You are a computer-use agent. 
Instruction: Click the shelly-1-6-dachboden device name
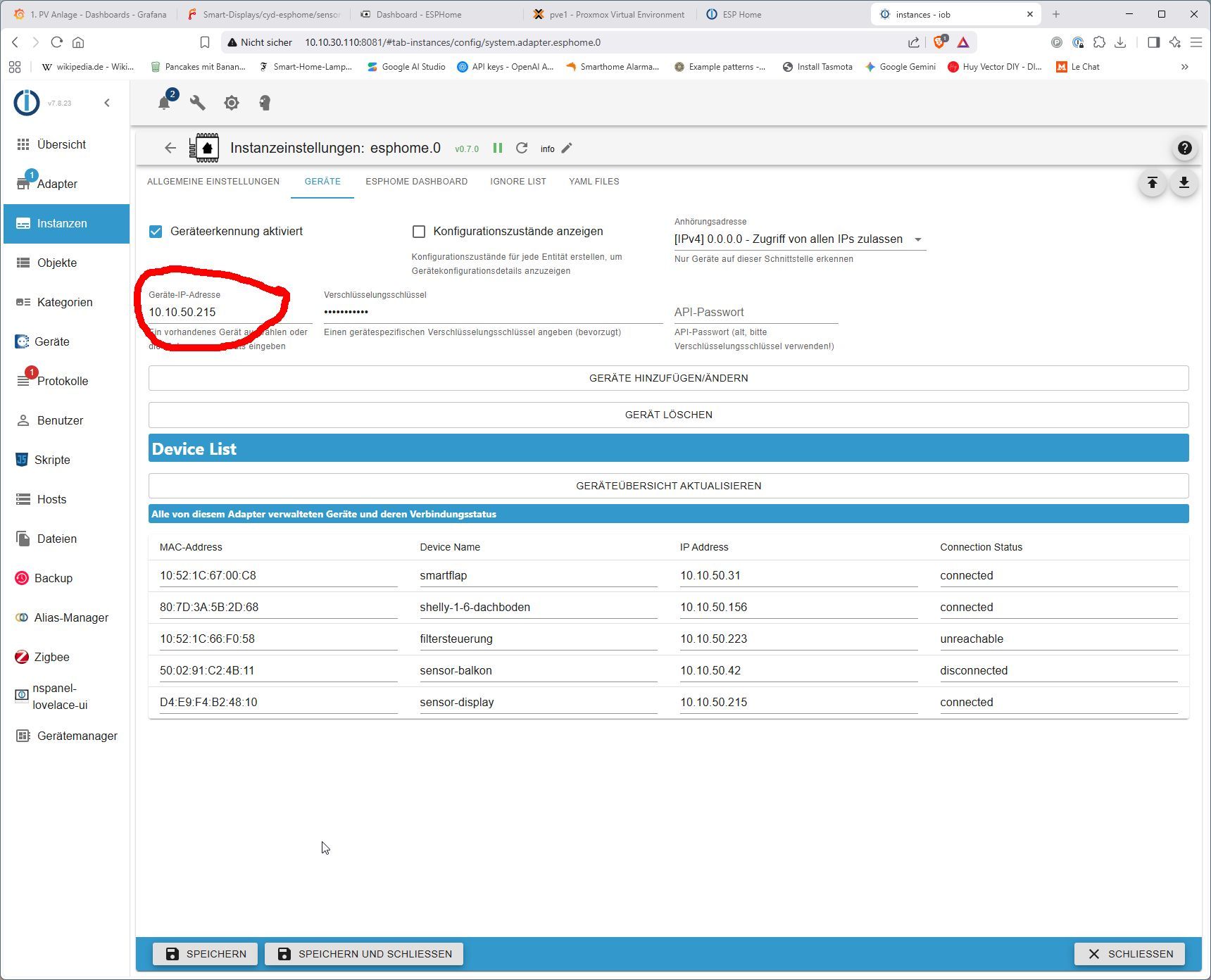(x=539, y=608)
